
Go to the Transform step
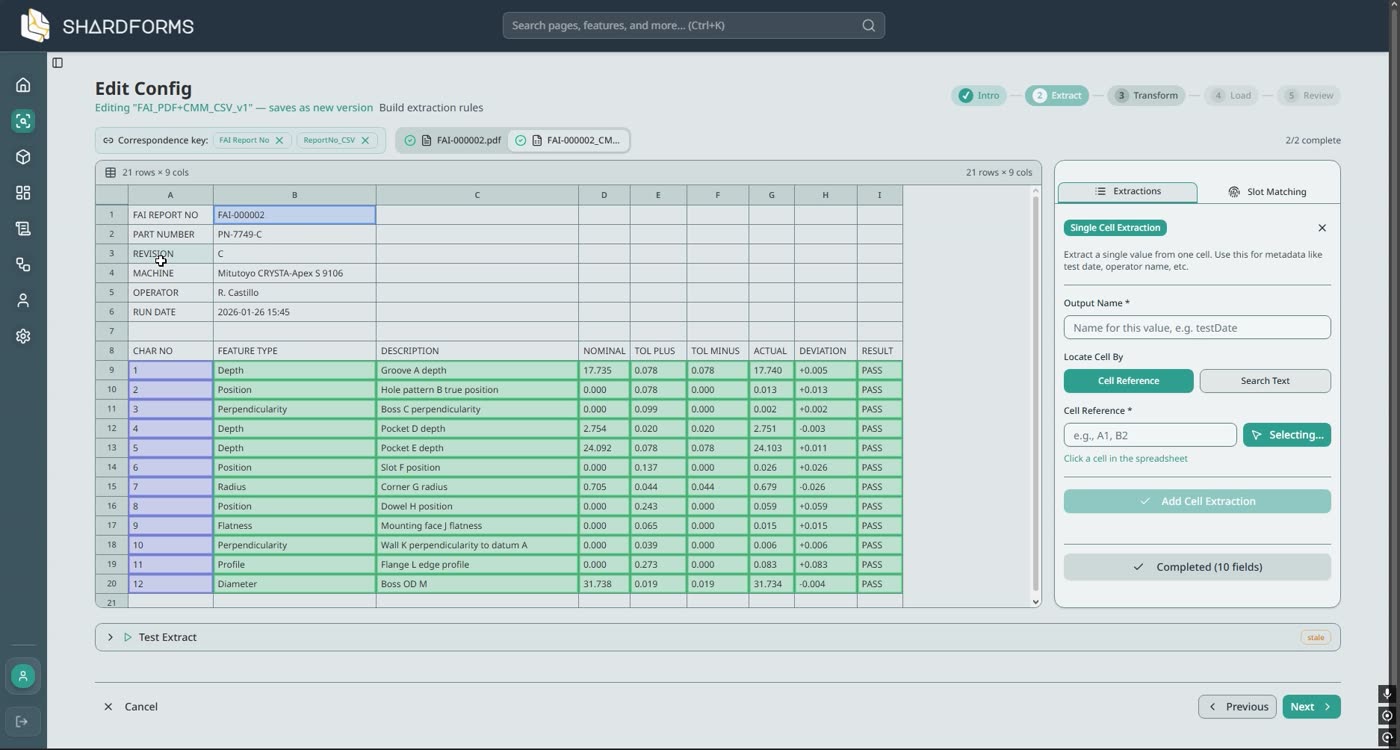coord(1146,96)
